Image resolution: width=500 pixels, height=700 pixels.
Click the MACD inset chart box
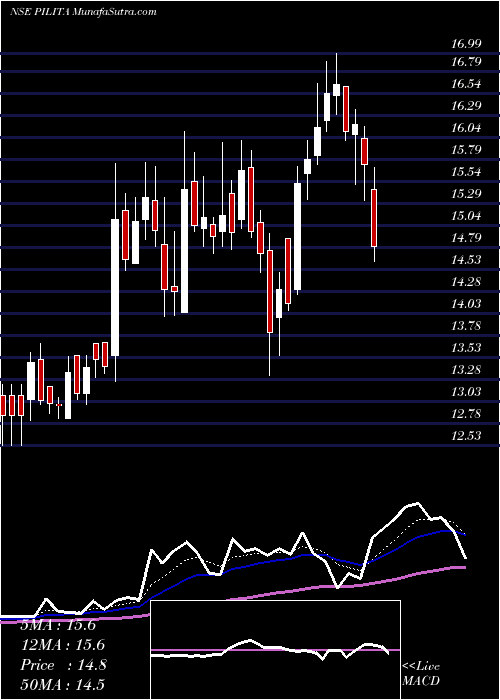point(275,650)
